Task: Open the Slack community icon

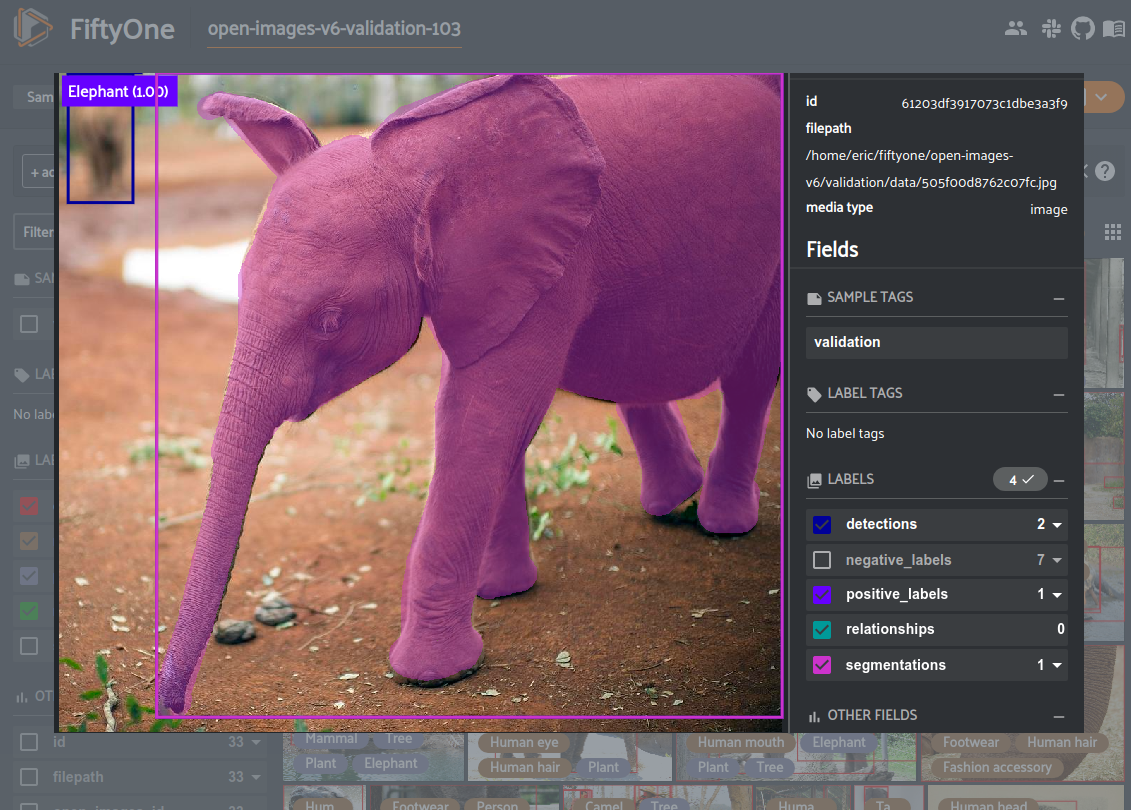Action: click(1051, 28)
